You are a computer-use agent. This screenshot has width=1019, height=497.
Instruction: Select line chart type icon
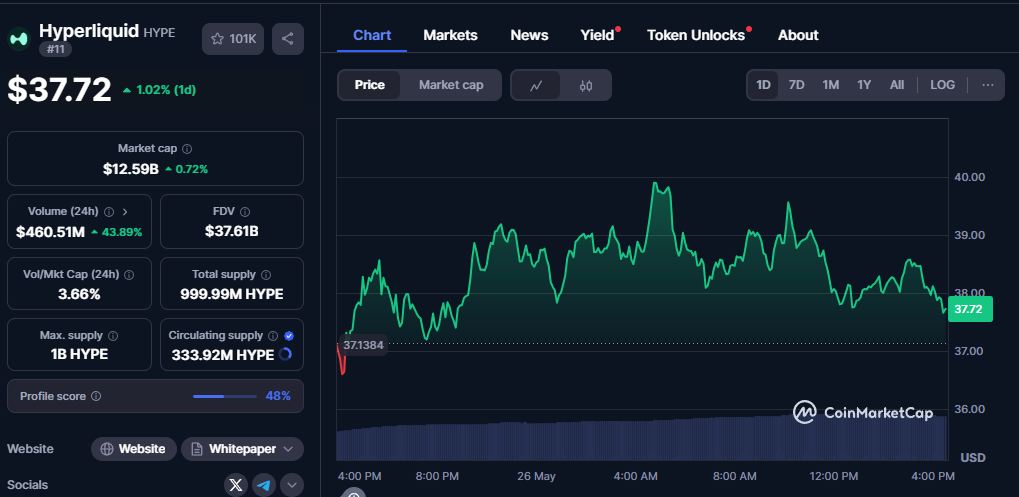pyautogui.click(x=536, y=85)
